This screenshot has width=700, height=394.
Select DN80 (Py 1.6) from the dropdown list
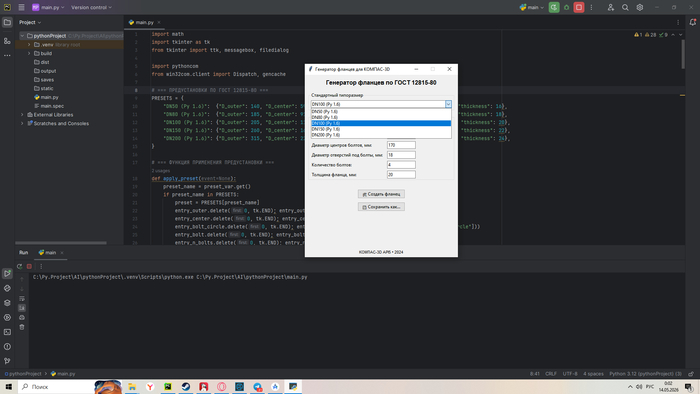coord(381,117)
